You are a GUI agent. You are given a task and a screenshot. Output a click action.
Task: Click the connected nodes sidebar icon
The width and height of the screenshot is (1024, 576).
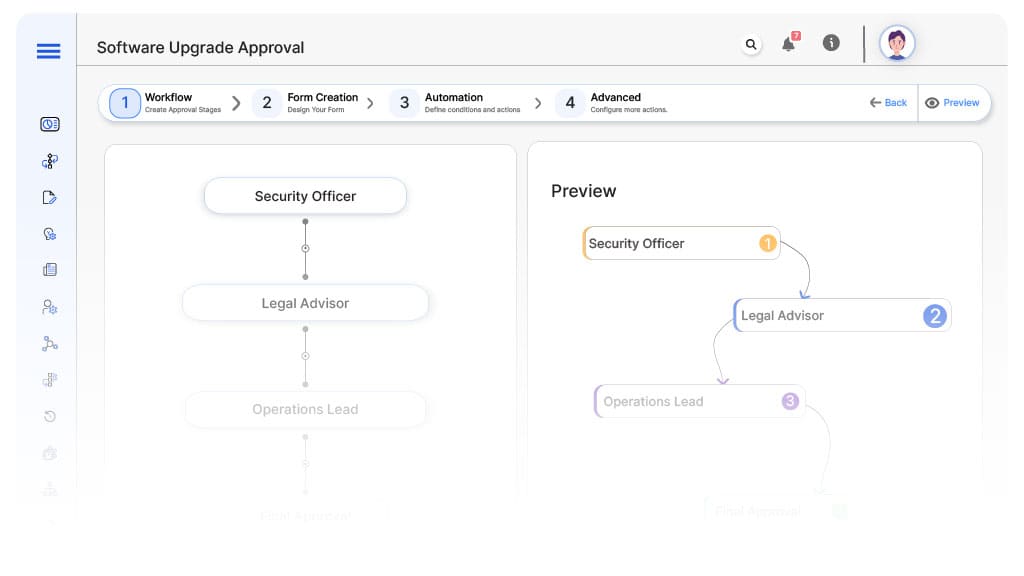(x=50, y=344)
